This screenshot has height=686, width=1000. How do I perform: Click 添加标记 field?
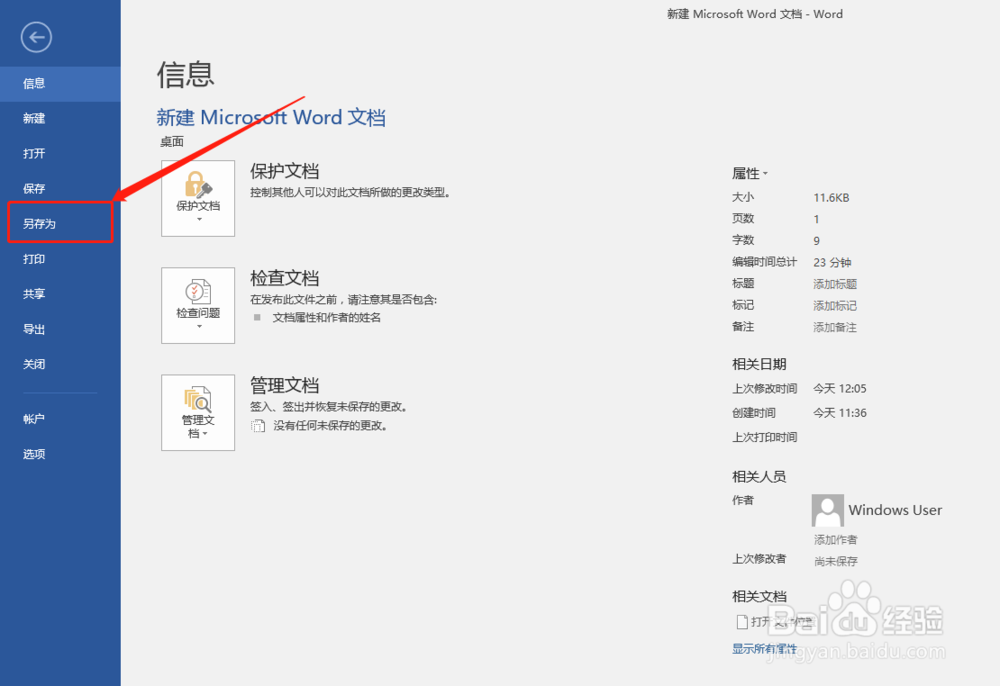click(835, 305)
